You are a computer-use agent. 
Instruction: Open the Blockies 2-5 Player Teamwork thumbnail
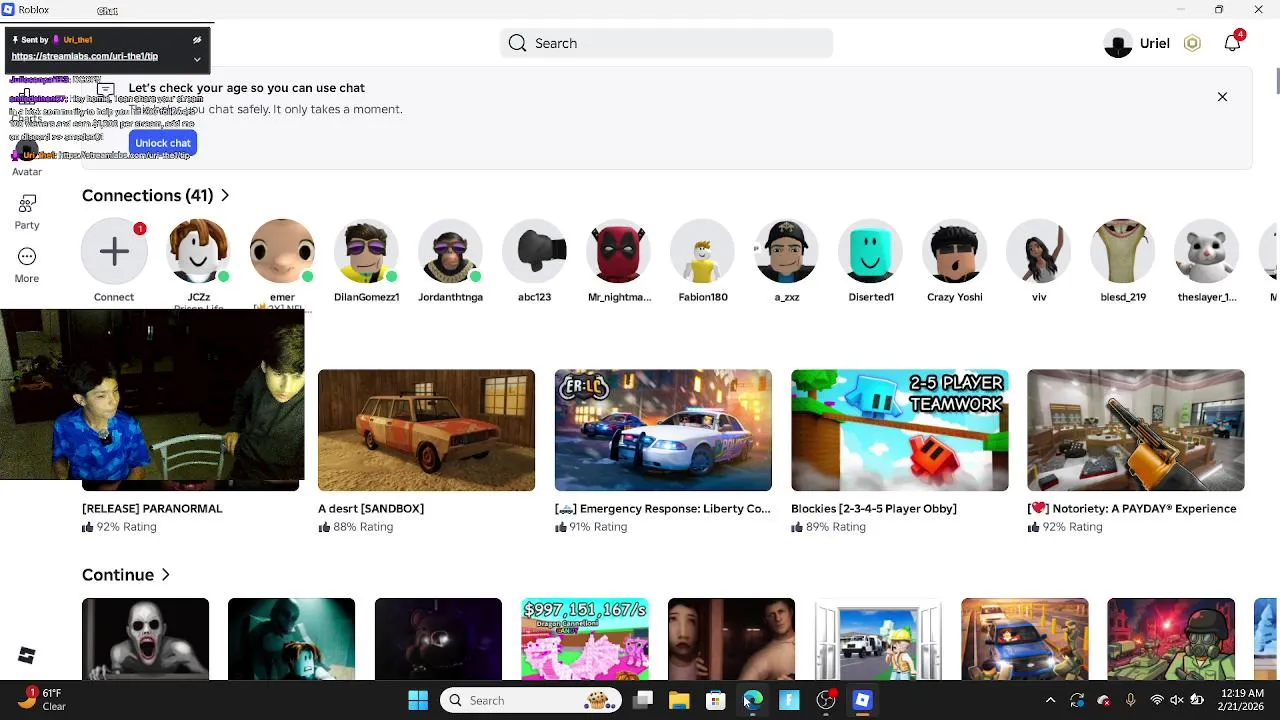899,430
